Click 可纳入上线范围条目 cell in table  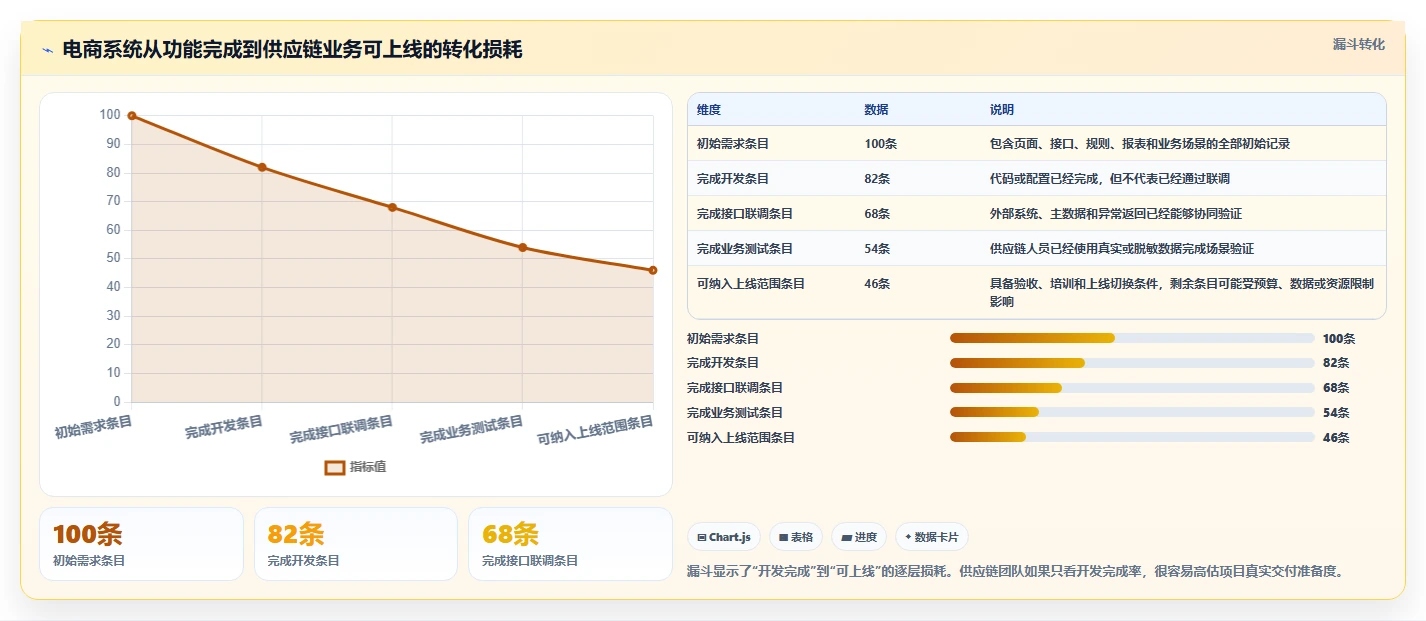tap(751, 284)
